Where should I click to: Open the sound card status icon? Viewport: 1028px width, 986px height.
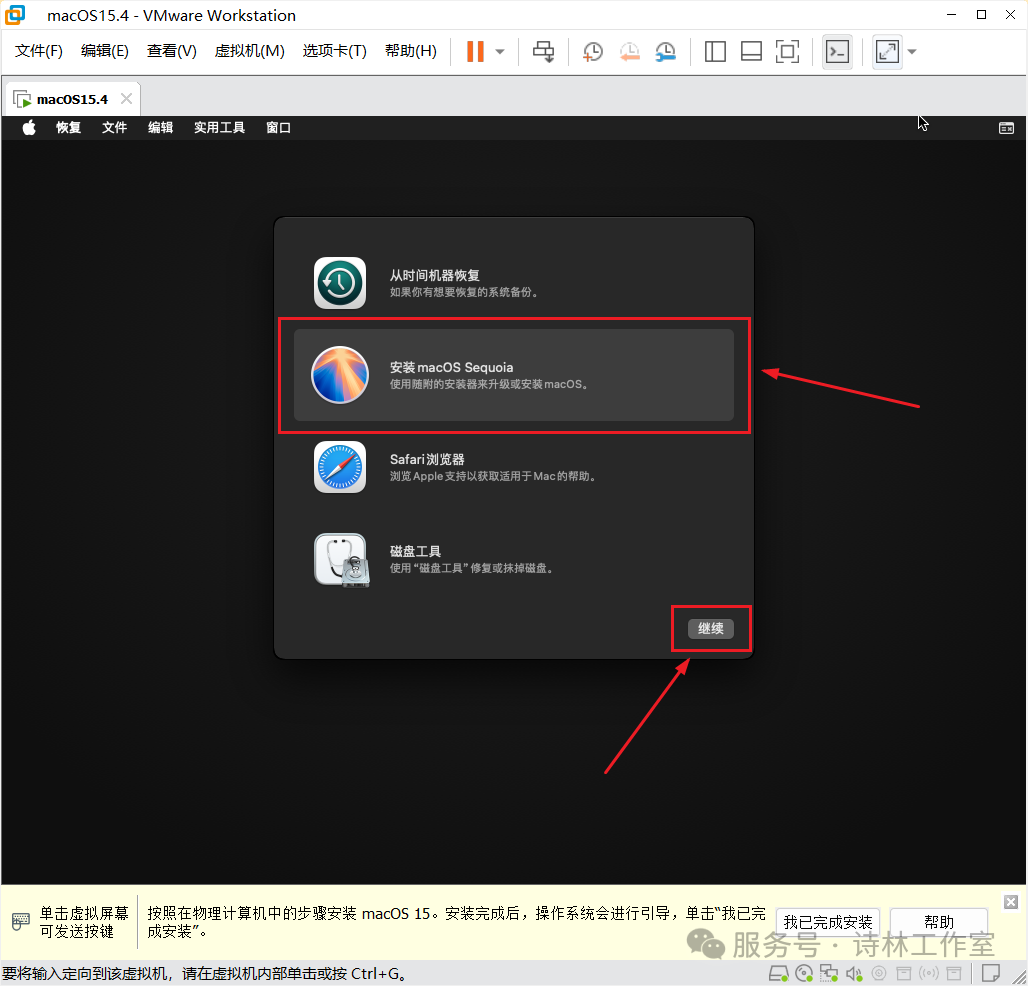tap(854, 973)
